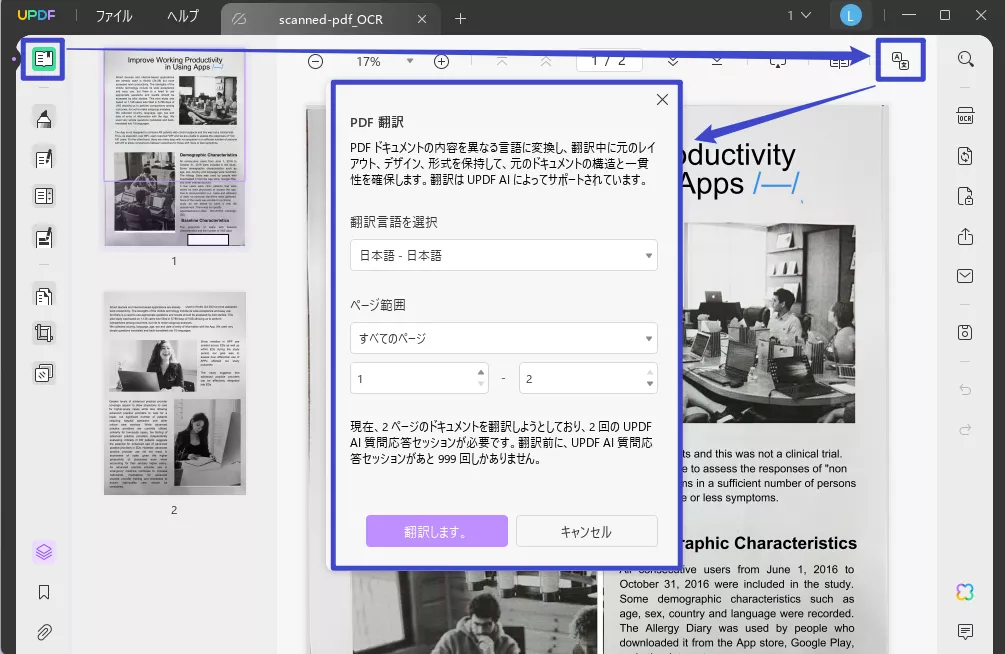1005x654 pixels.
Task: Expand the window count dropdown showing 1
Action: [x=799, y=15]
